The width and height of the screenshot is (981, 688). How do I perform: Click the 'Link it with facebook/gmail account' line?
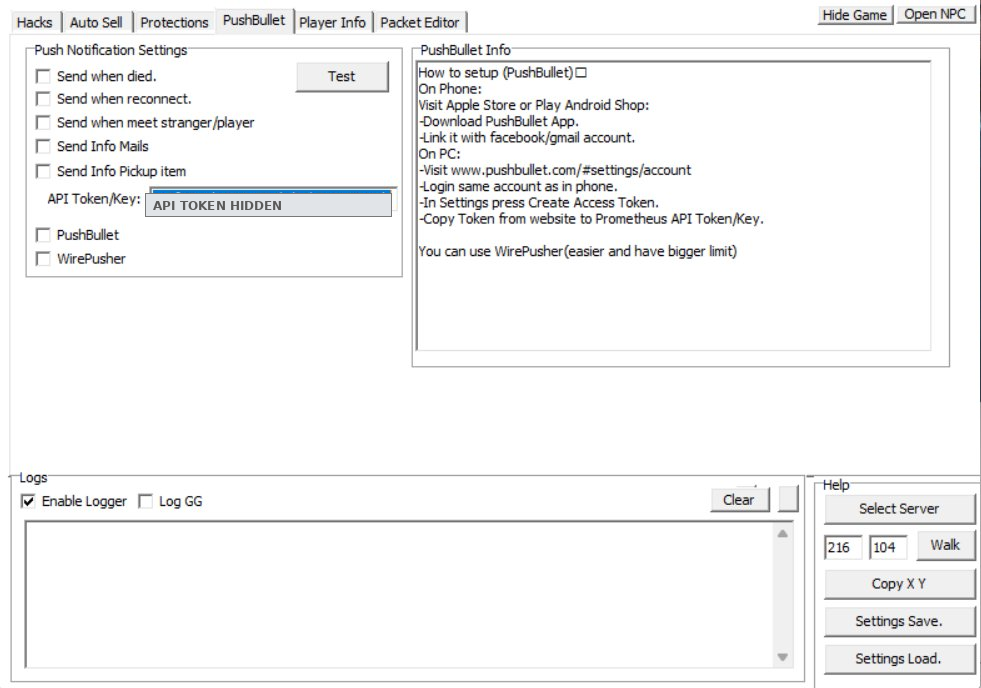527,138
